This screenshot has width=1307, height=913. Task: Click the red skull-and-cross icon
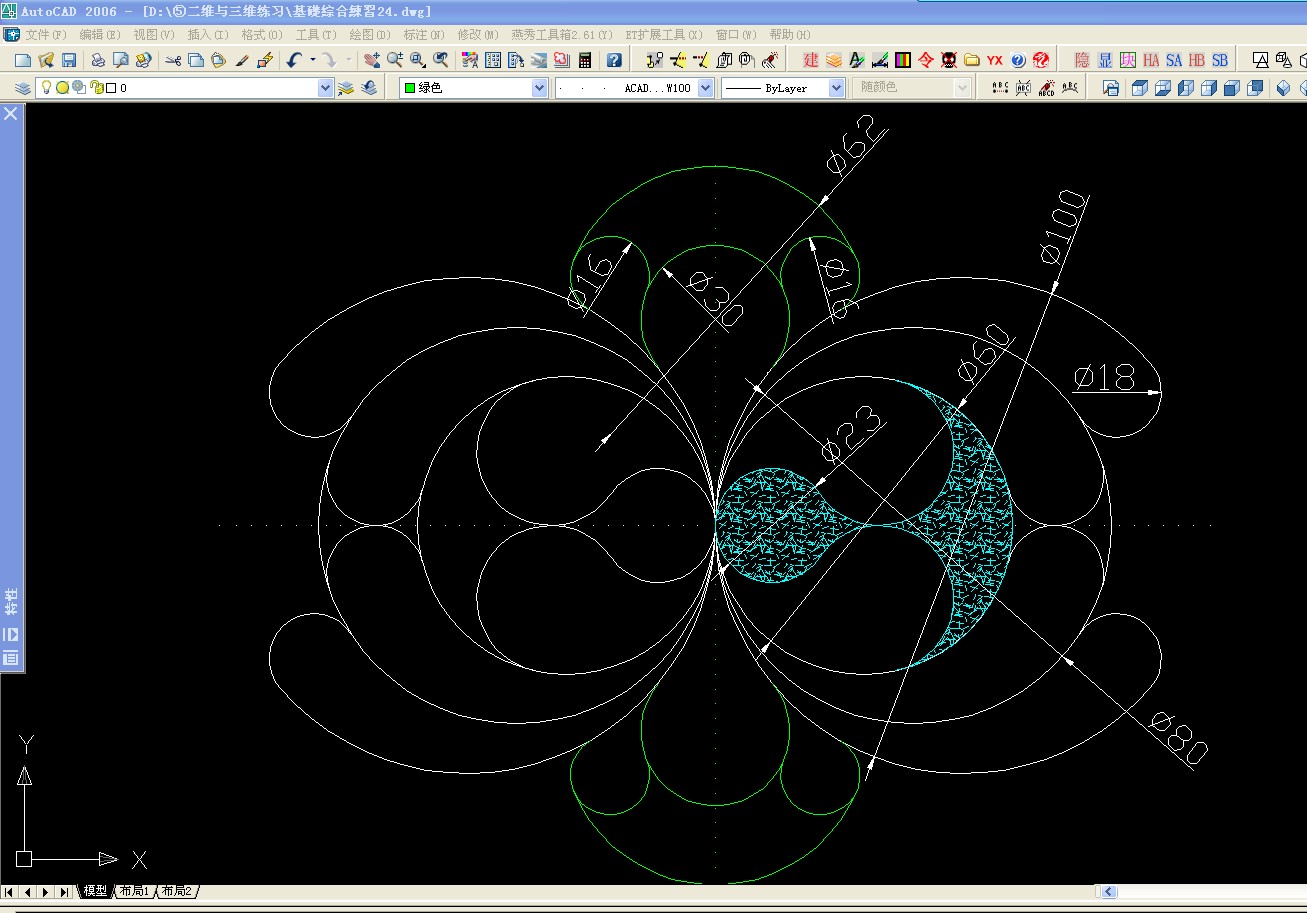tap(949, 60)
